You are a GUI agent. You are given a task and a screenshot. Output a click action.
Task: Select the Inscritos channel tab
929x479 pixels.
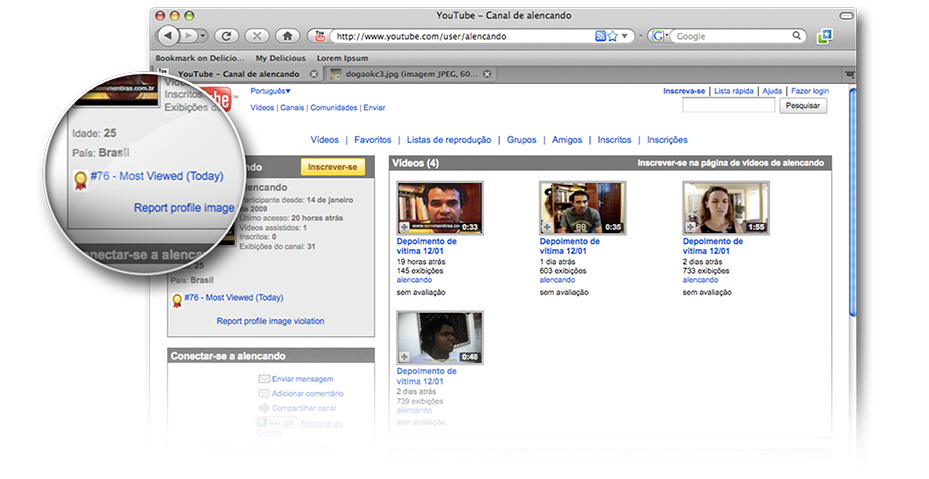[614, 140]
